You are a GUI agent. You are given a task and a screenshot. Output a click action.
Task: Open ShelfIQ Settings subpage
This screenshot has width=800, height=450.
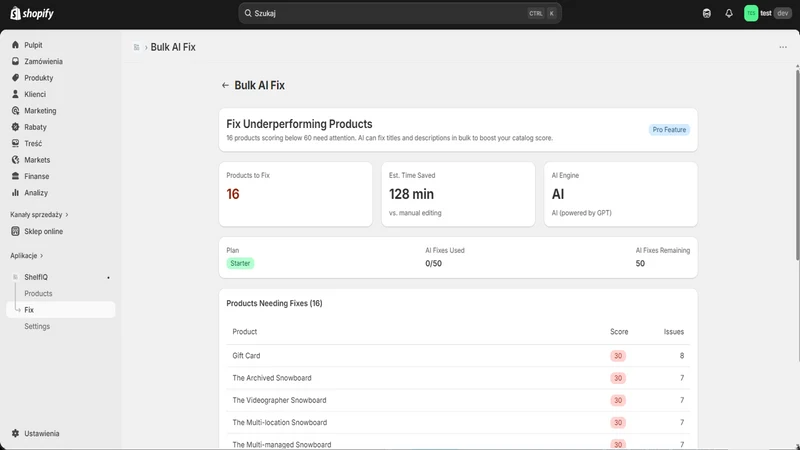click(x=37, y=326)
